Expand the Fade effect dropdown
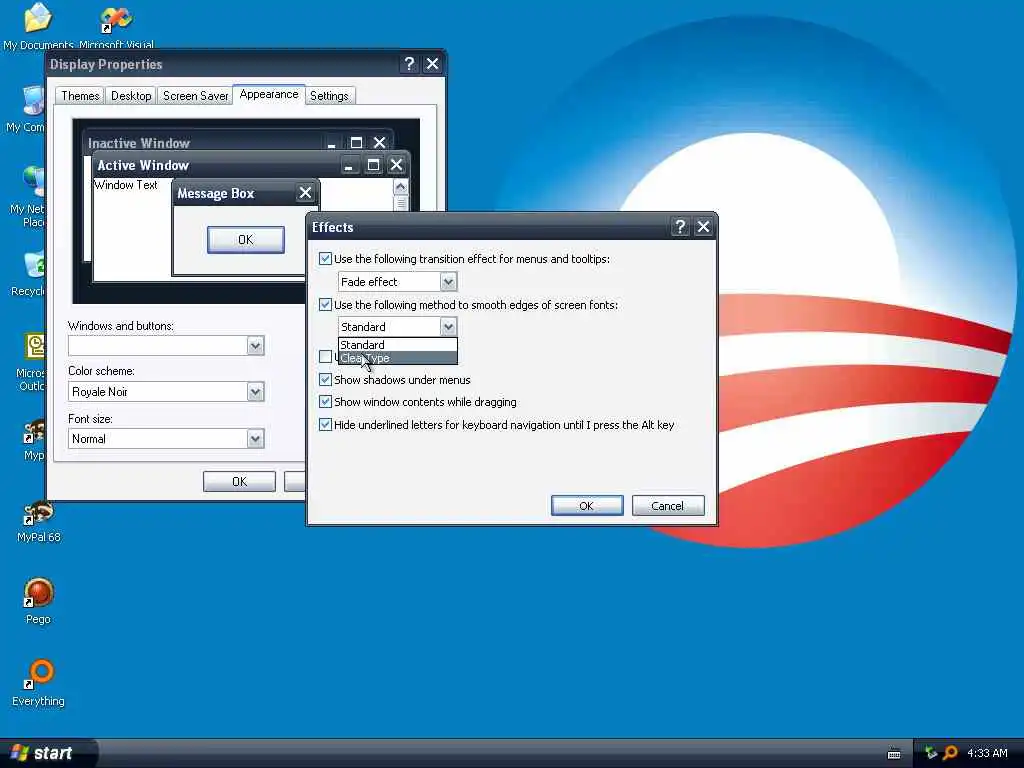The image size is (1024, 768). (x=448, y=281)
